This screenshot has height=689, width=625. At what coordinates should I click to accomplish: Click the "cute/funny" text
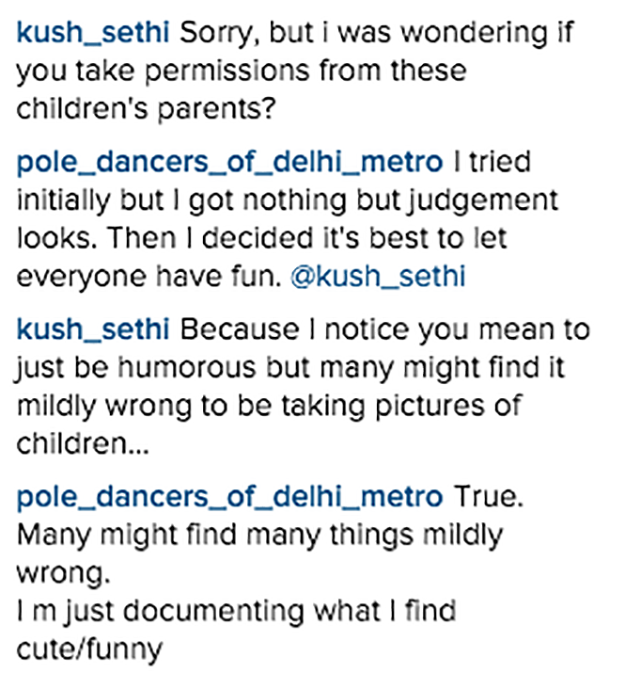[90, 650]
